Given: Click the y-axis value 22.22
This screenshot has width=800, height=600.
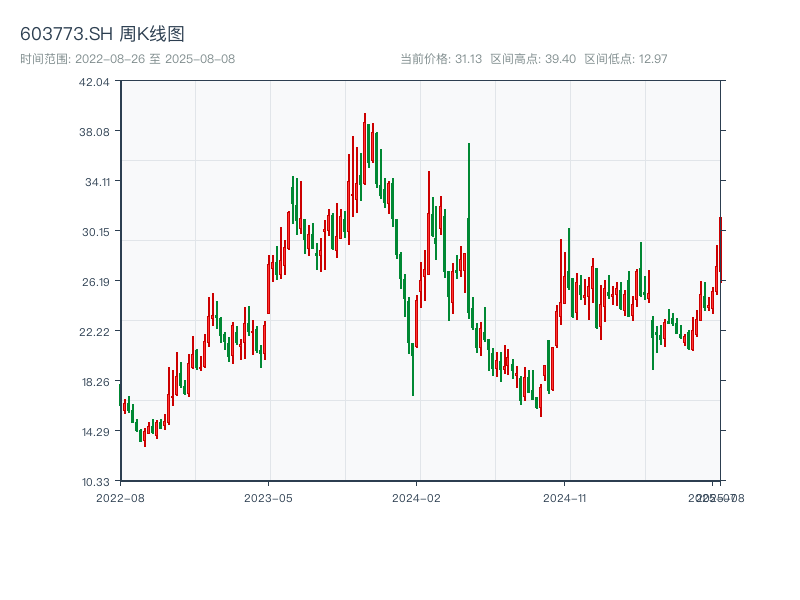Looking at the screenshot, I should (x=94, y=332).
